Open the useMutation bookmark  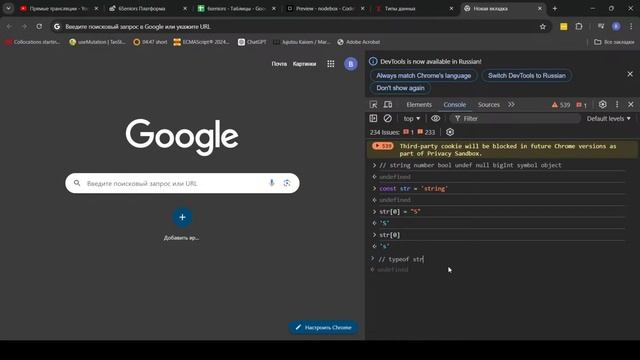[97, 42]
